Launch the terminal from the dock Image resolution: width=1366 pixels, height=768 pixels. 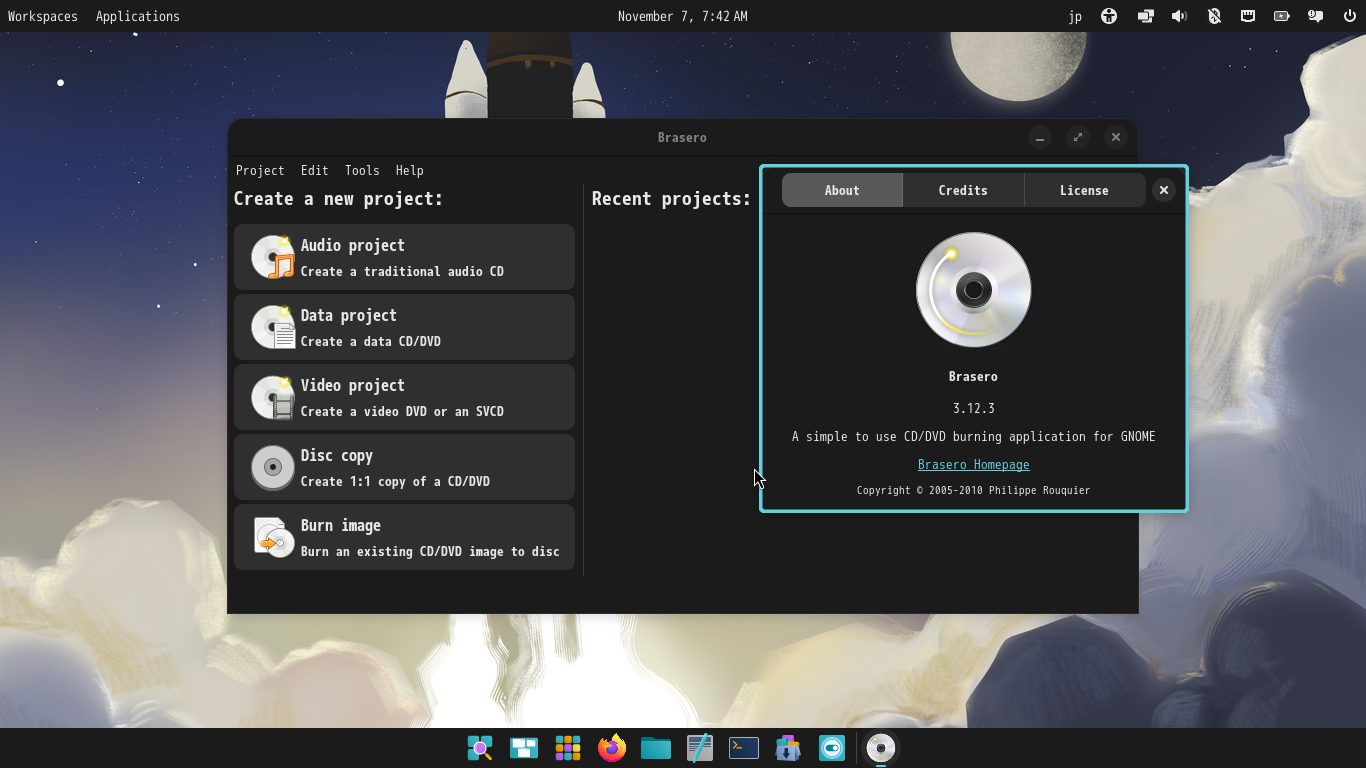click(x=743, y=748)
